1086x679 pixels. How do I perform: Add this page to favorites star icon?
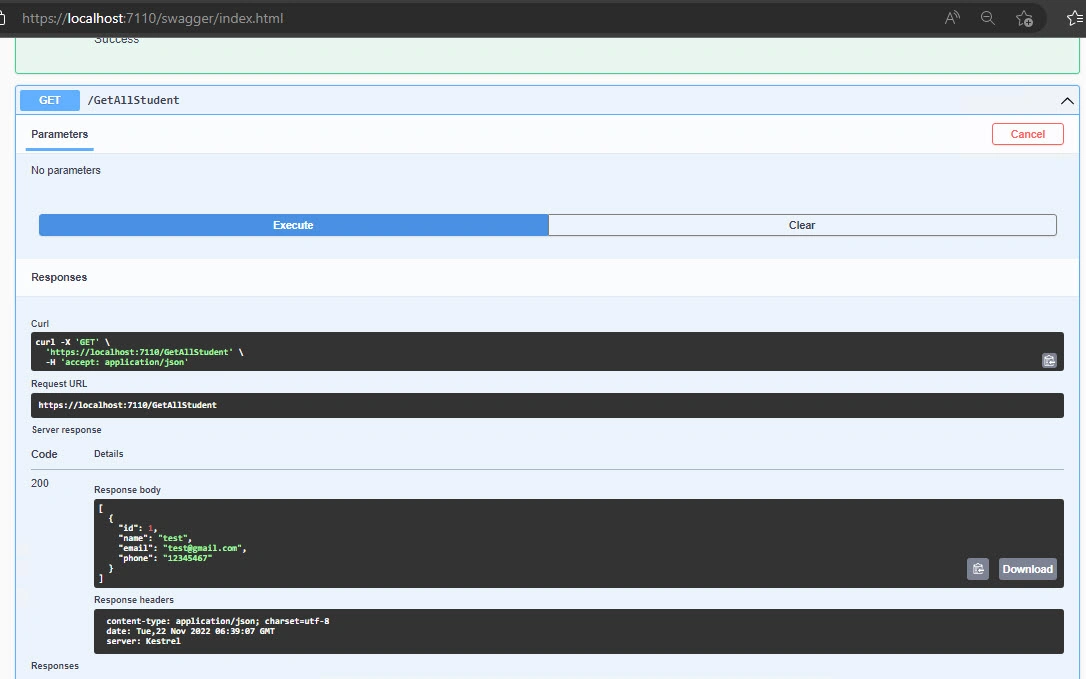(1024, 19)
